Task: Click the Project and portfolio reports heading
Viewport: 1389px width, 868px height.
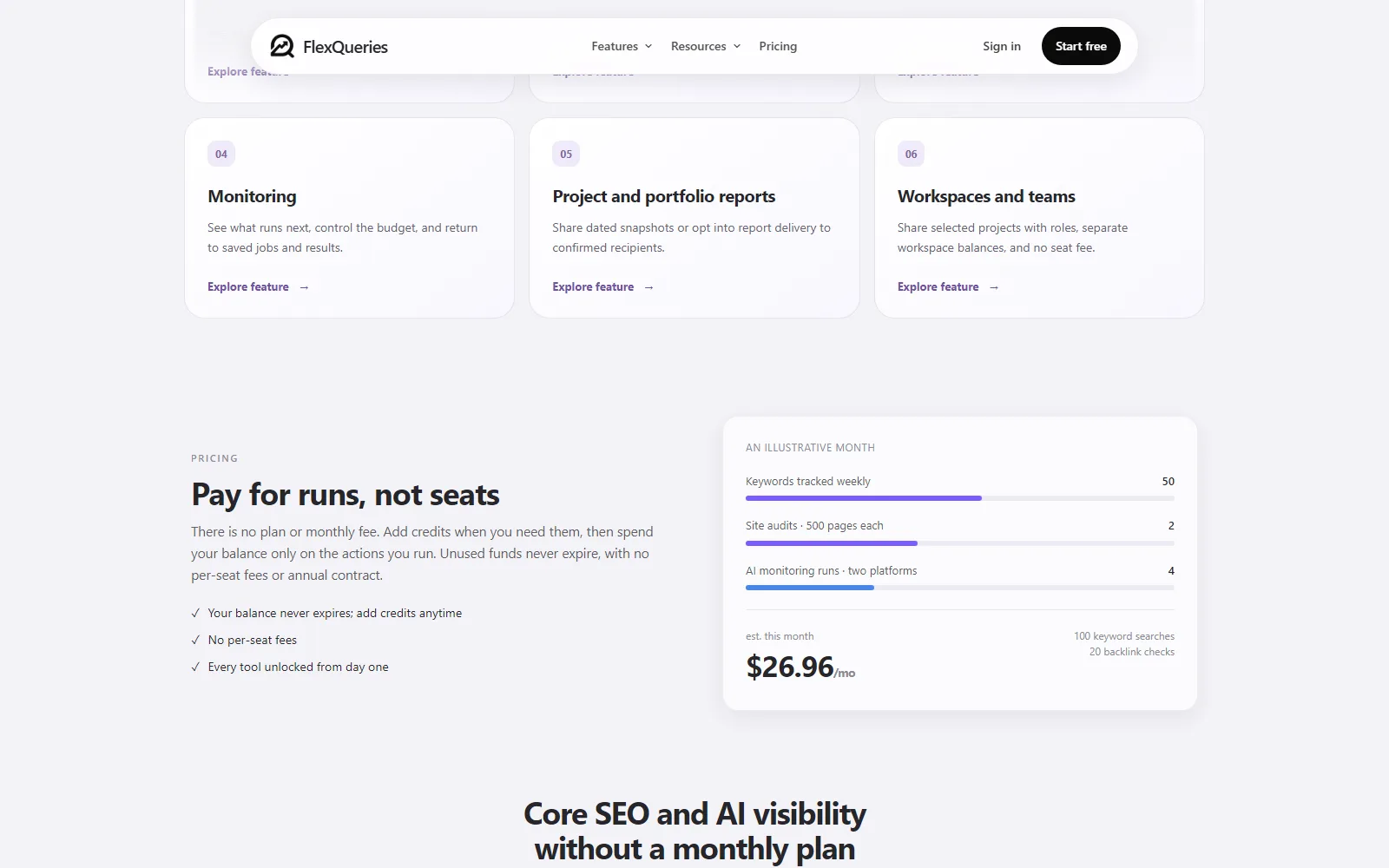Action: [x=664, y=196]
